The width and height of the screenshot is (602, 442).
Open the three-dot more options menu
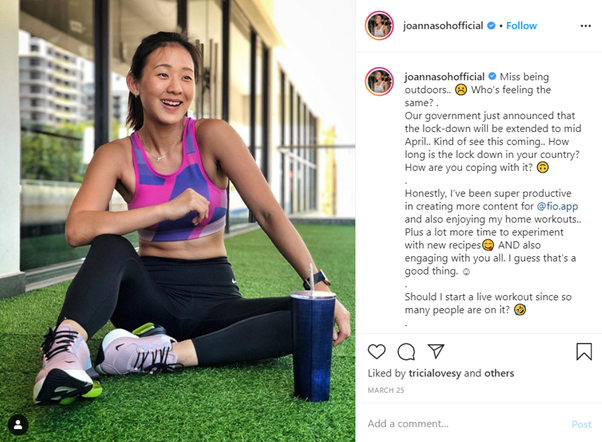585,26
